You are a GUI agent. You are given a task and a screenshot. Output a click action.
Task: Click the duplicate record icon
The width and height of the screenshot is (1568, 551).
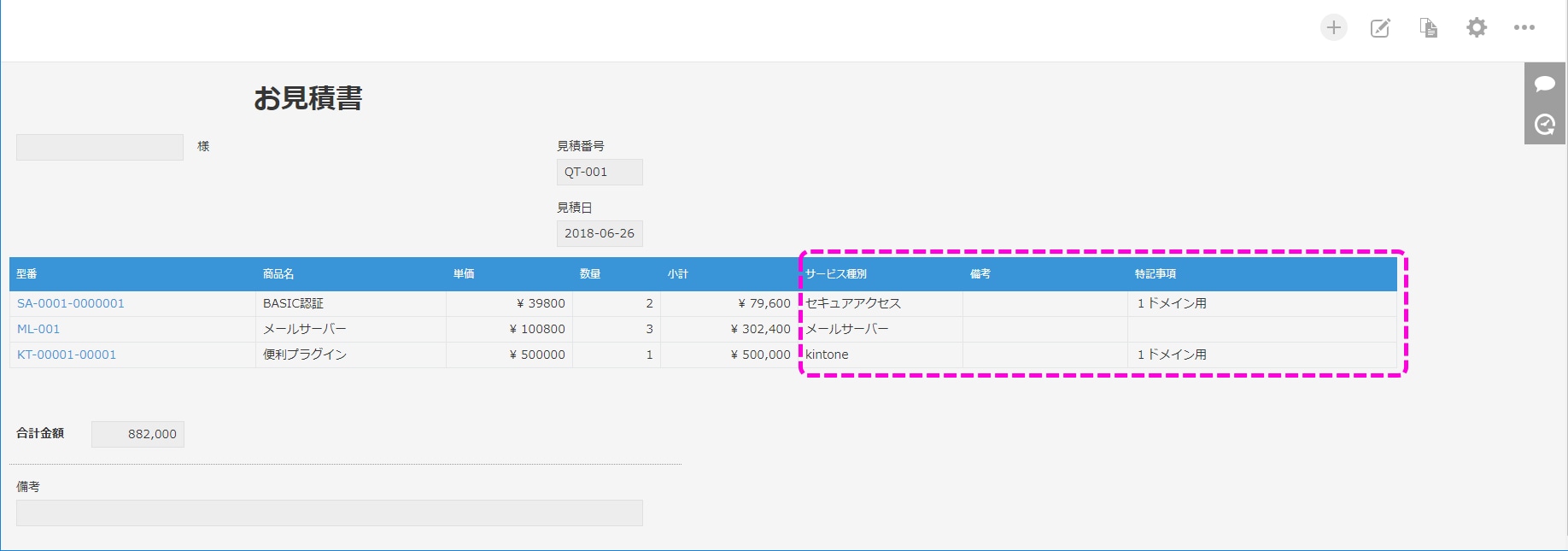1428,28
